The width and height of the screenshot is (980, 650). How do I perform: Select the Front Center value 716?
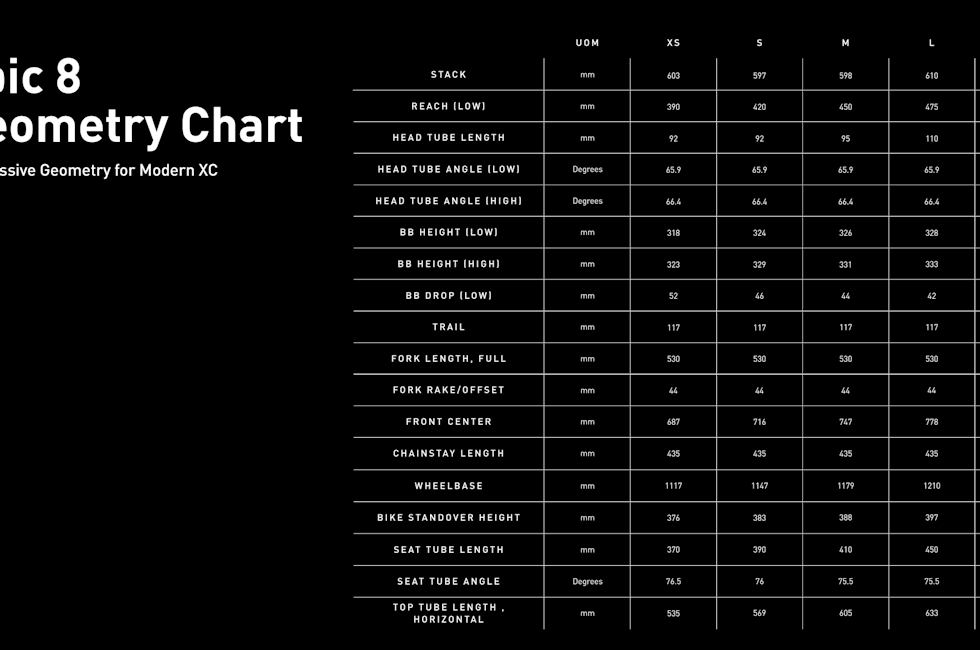pyautogui.click(x=759, y=422)
